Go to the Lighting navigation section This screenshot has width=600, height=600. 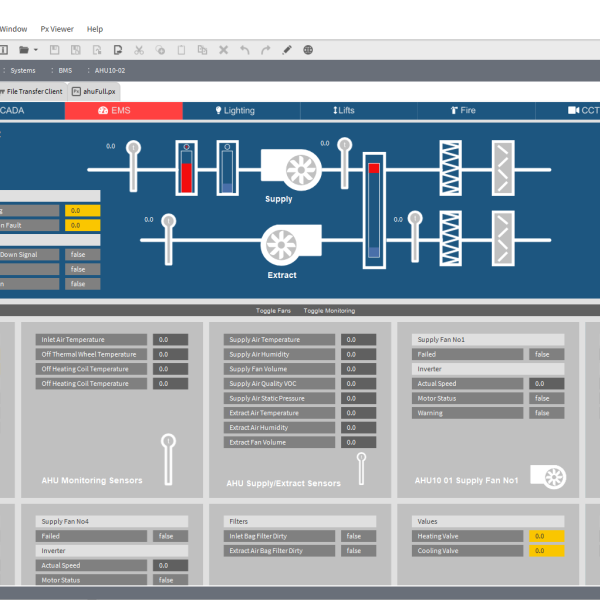coord(235,111)
